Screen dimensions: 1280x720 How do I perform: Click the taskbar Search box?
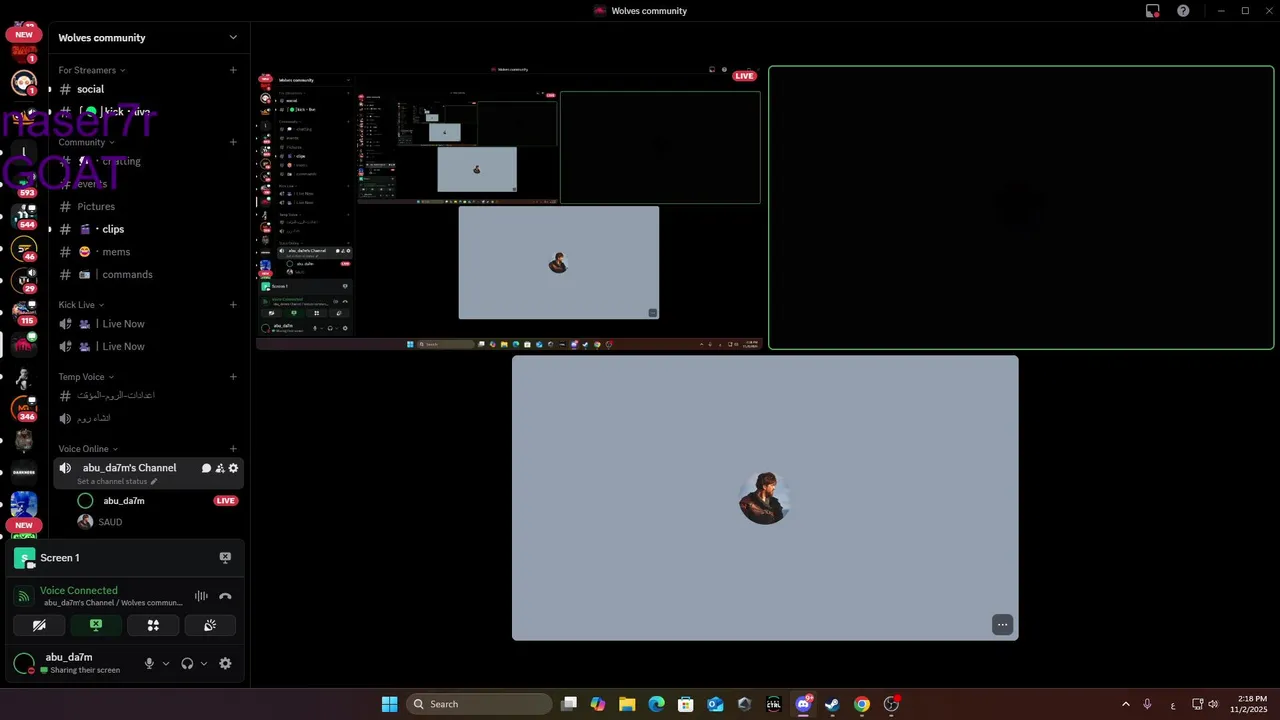point(479,704)
